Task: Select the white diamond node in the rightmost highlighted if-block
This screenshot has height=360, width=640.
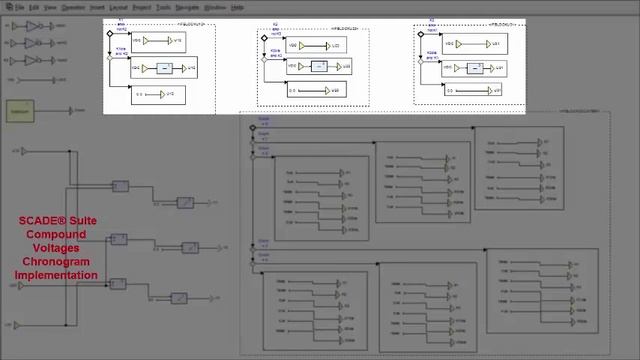Action: [421, 62]
